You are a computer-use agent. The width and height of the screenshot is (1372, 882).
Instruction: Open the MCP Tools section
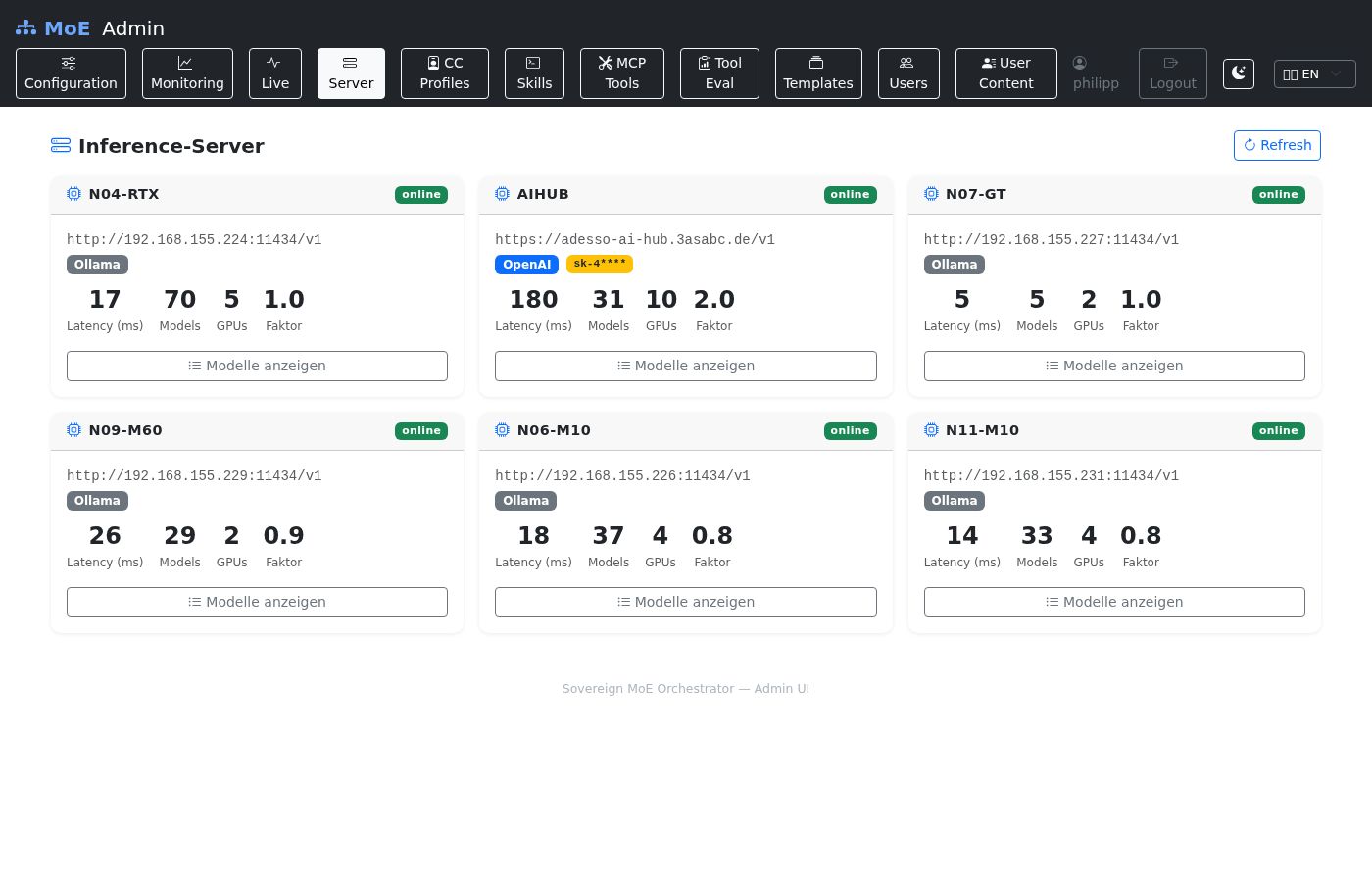(621, 73)
